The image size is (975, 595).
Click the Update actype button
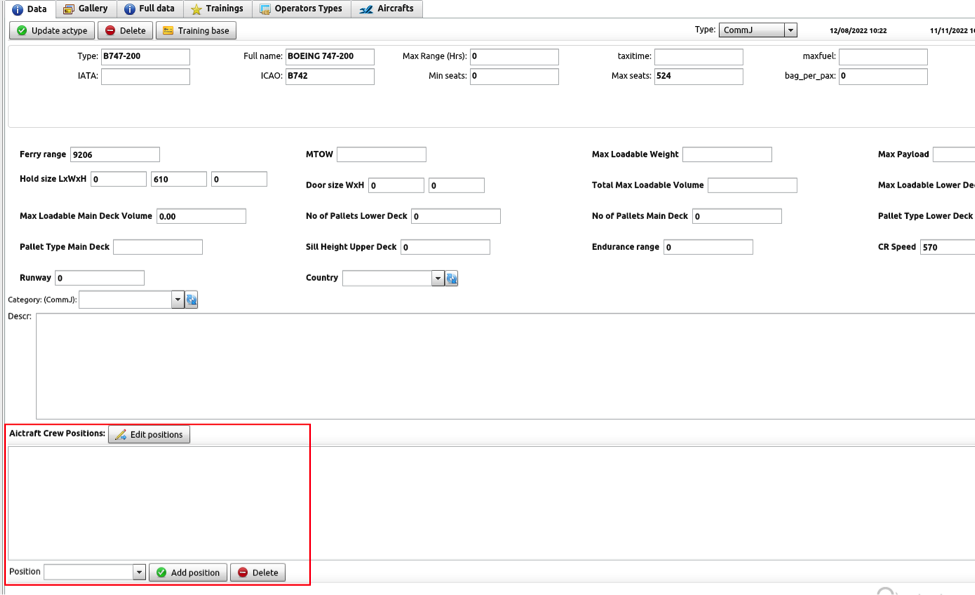coord(52,31)
